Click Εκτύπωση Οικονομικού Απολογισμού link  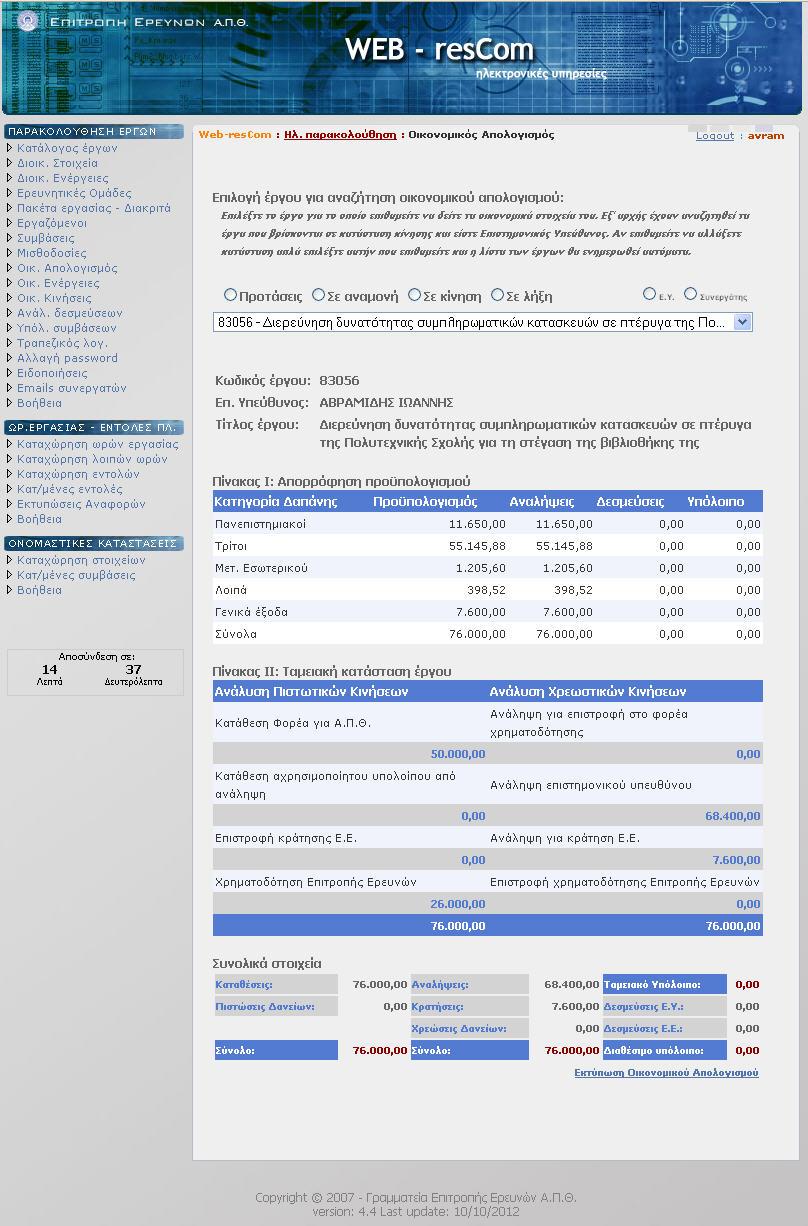tap(666, 1073)
